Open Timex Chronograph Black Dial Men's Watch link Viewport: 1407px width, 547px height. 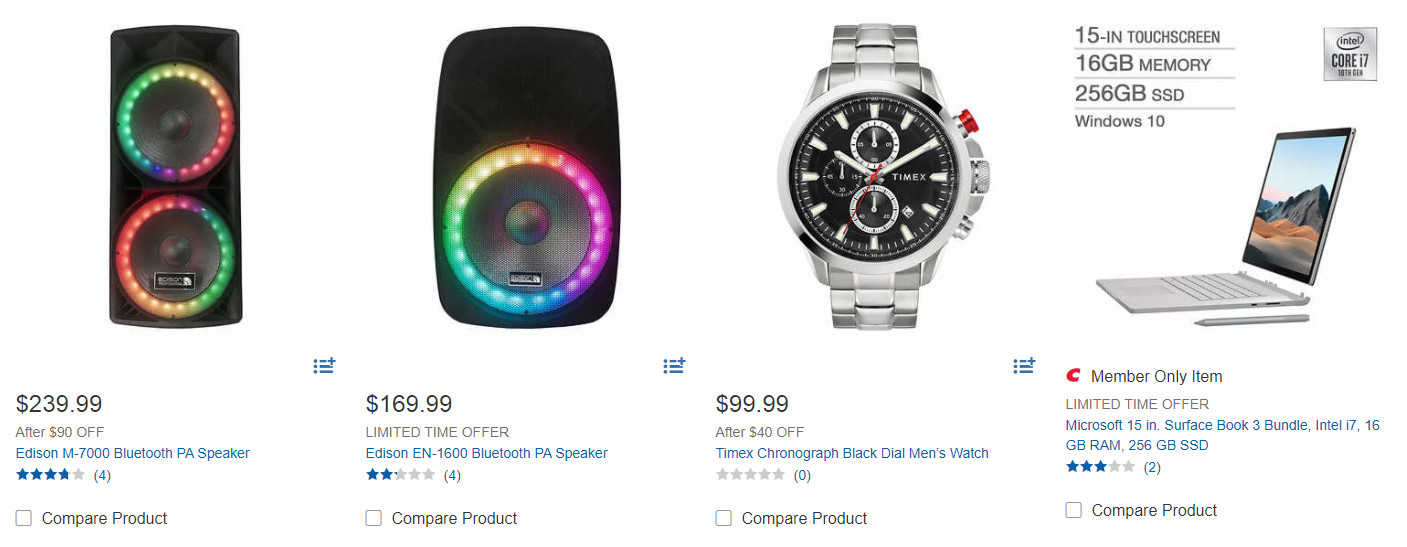[x=852, y=453]
